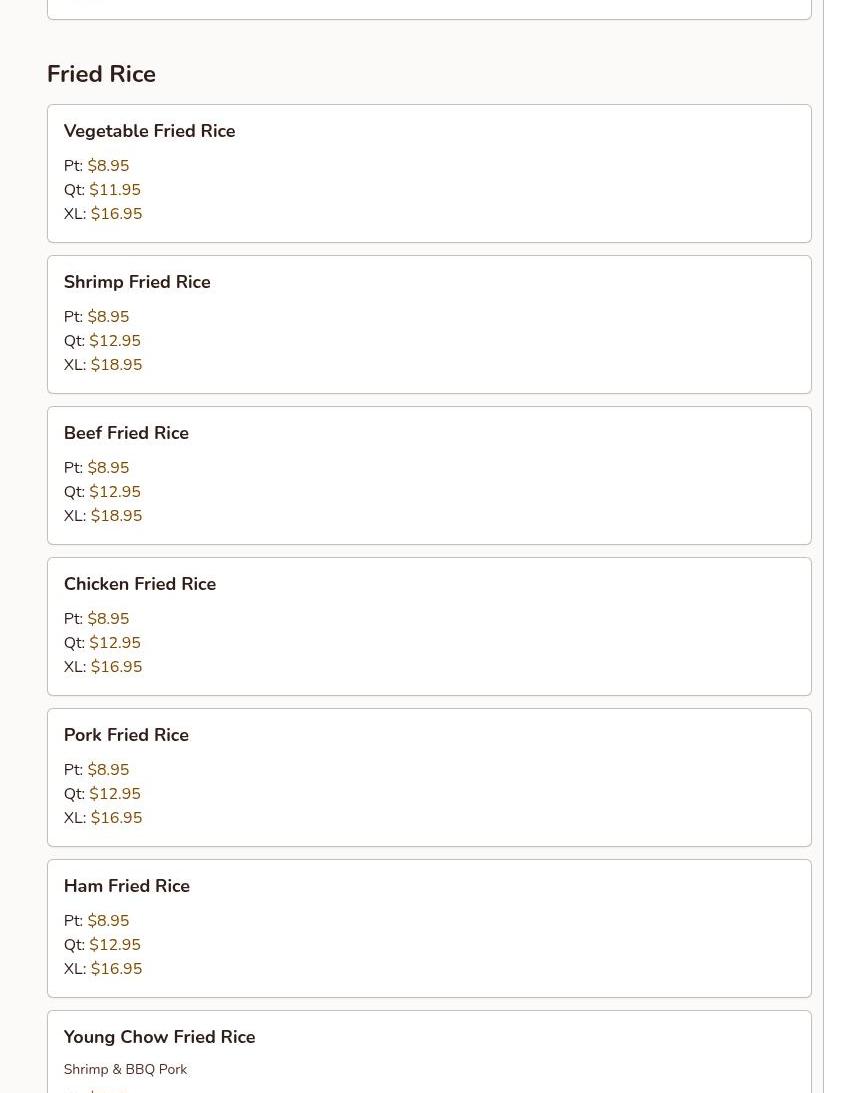Select the Shrimp Fried Rice title
This screenshot has width=844, height=1093.
(137, 282)
